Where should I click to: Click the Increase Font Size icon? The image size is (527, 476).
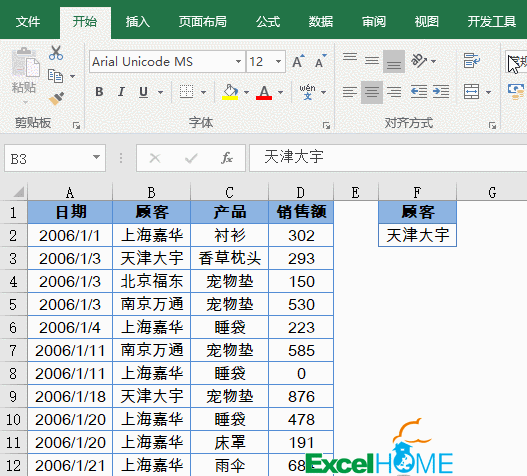[x=298, y=61]
